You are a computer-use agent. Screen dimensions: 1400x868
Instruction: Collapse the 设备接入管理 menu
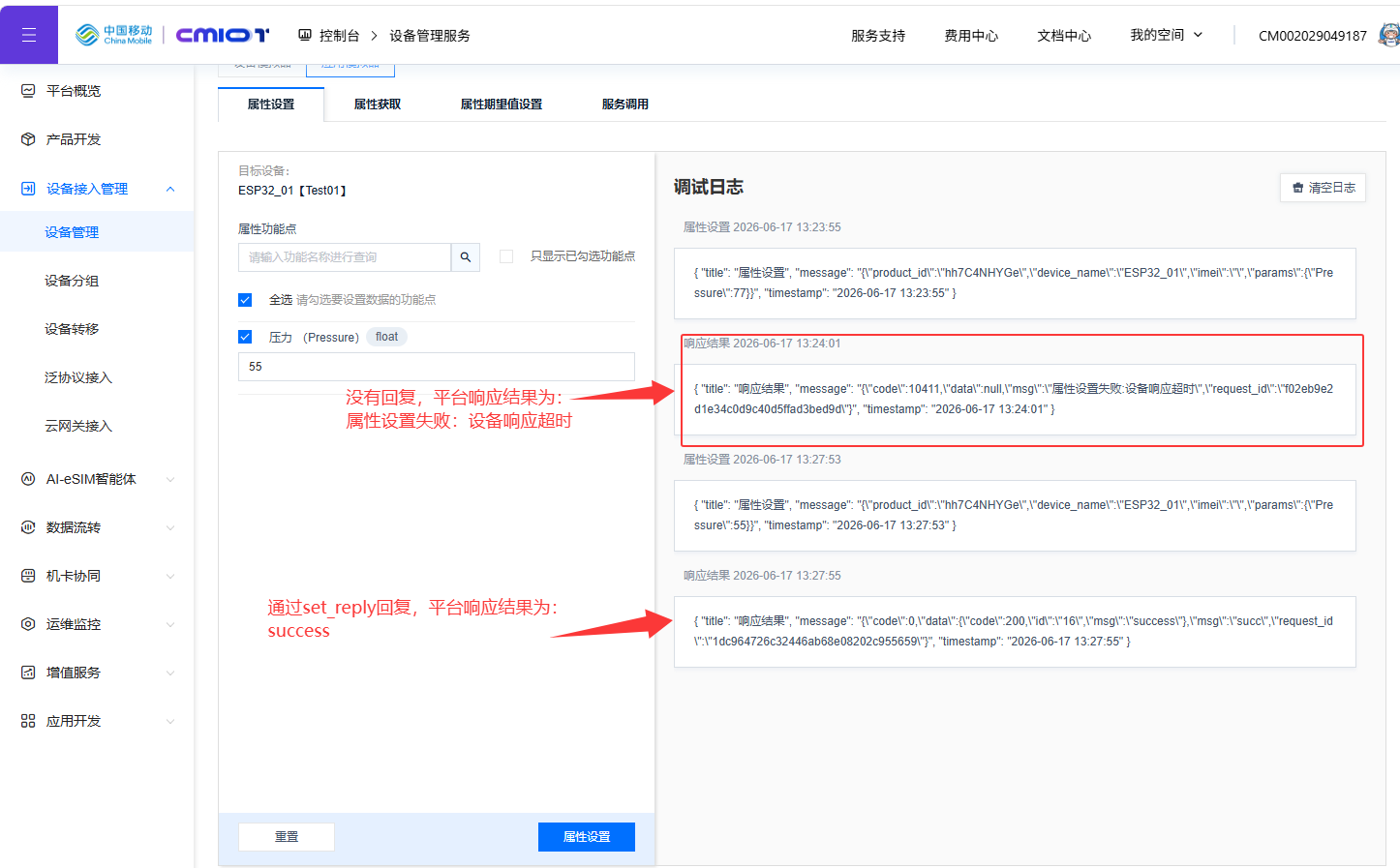click(x=170, y=189)
